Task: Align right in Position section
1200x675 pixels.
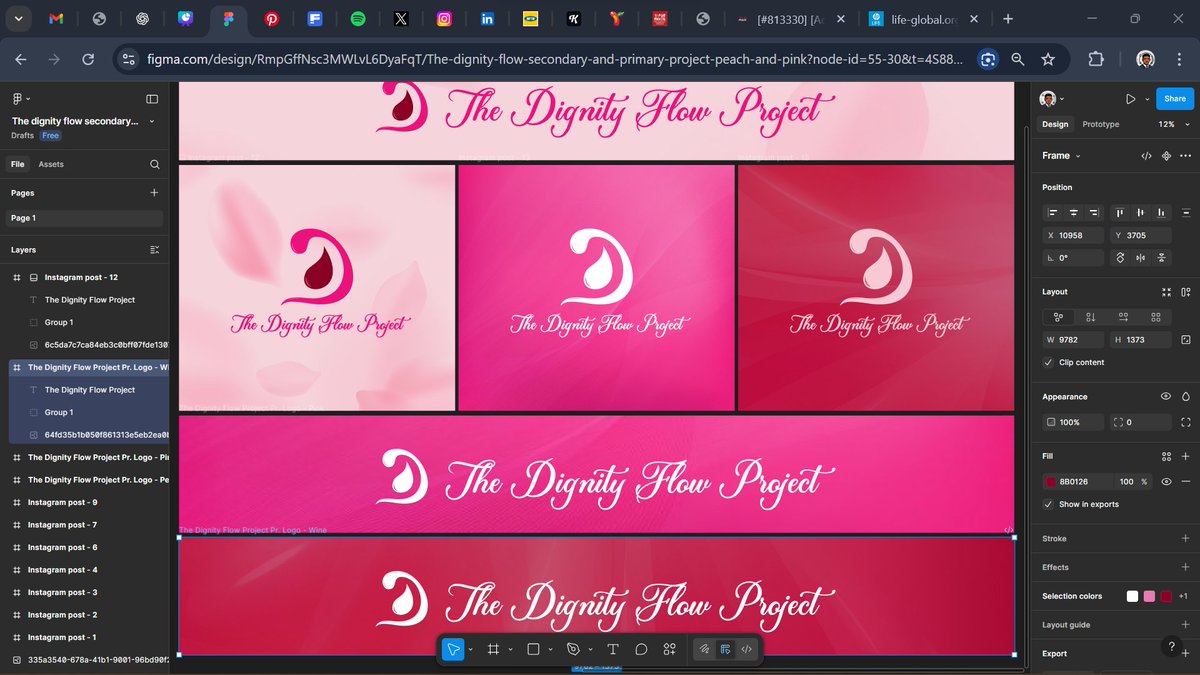Action: [x=1094, y=212]
